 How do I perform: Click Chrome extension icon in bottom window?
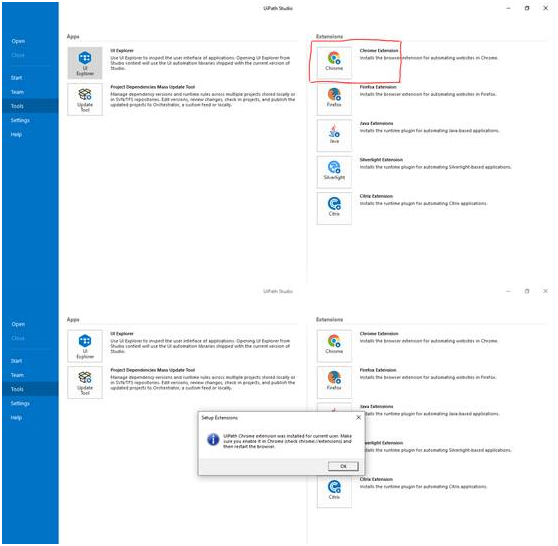tap(335, 346)
